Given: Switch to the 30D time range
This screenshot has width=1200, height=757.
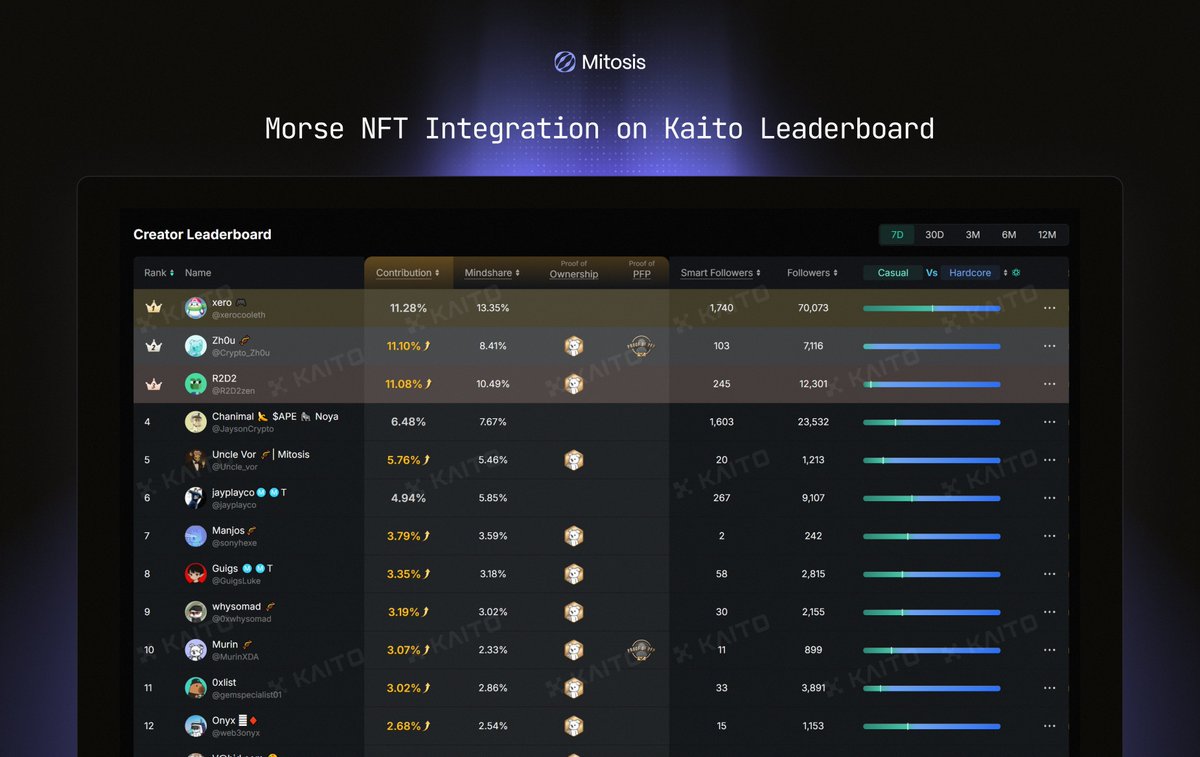Looking at the screenshot, I should 934,235.
